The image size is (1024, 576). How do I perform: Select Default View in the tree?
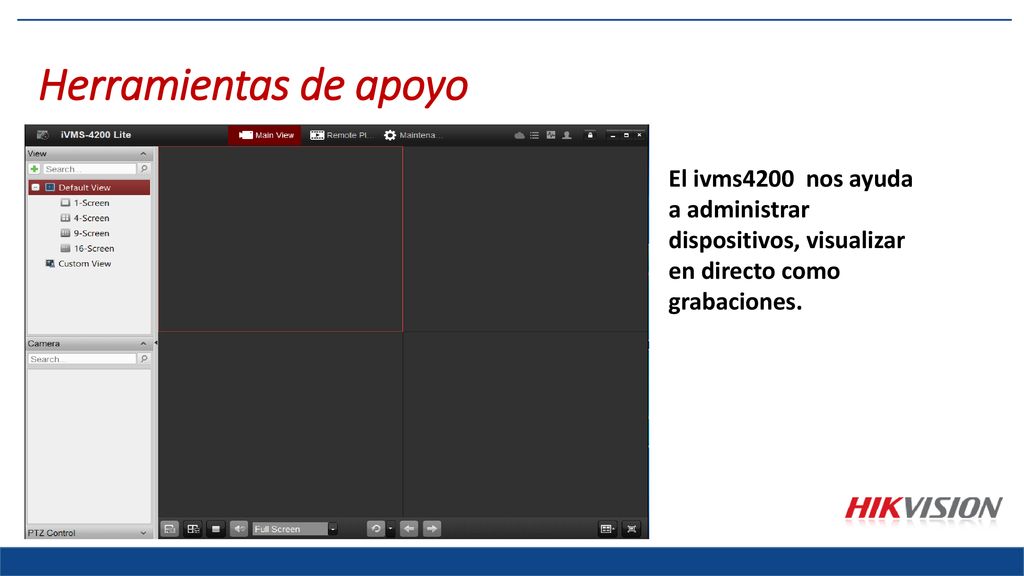[x=89, y=187]
